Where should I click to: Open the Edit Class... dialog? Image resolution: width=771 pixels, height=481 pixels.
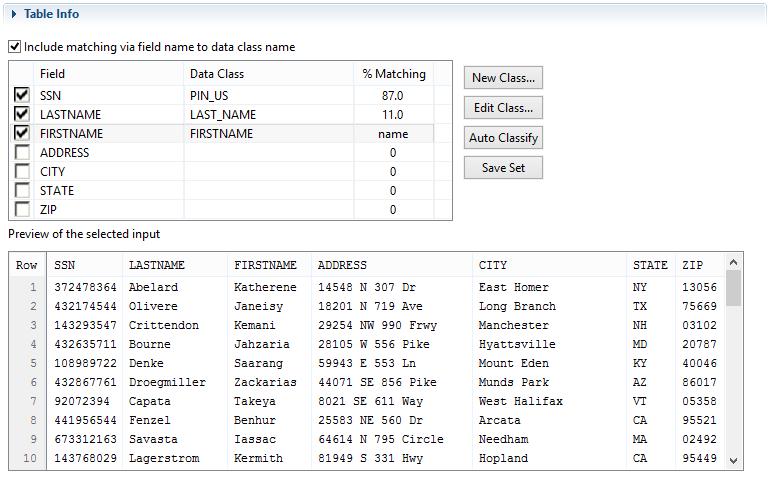[503, 108]
